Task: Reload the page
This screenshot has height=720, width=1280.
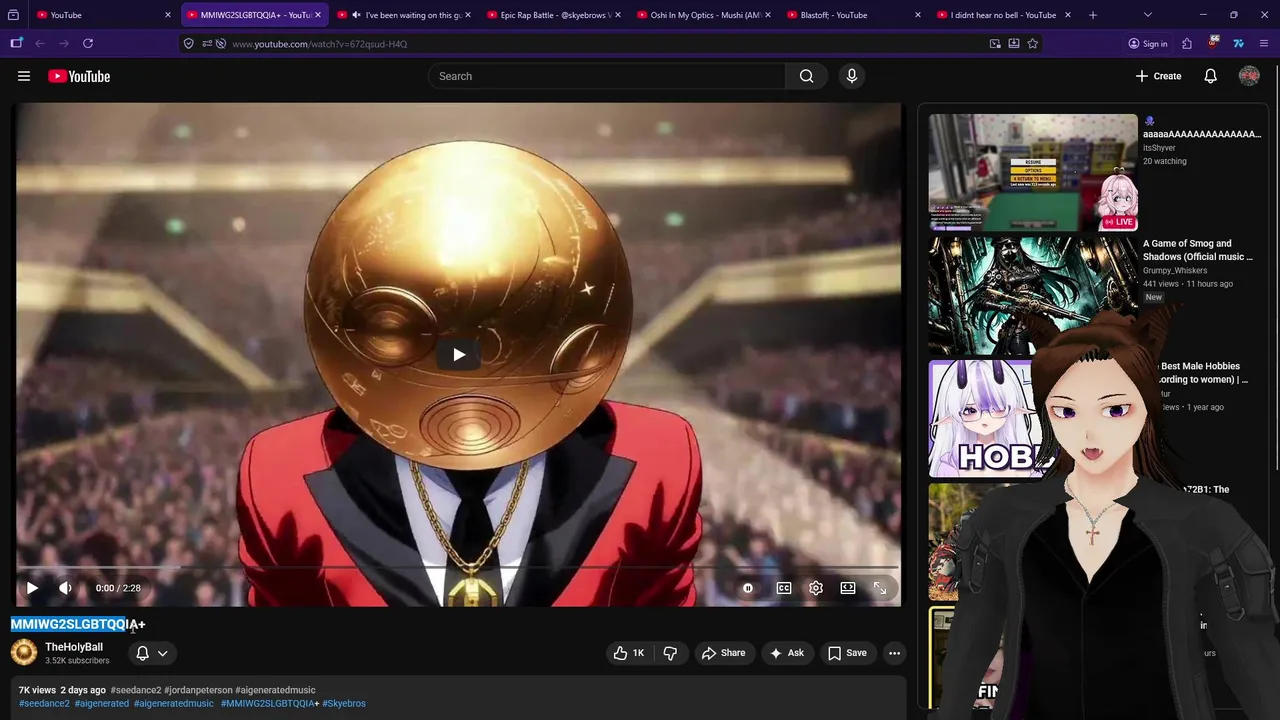Action: pos(88,43)
